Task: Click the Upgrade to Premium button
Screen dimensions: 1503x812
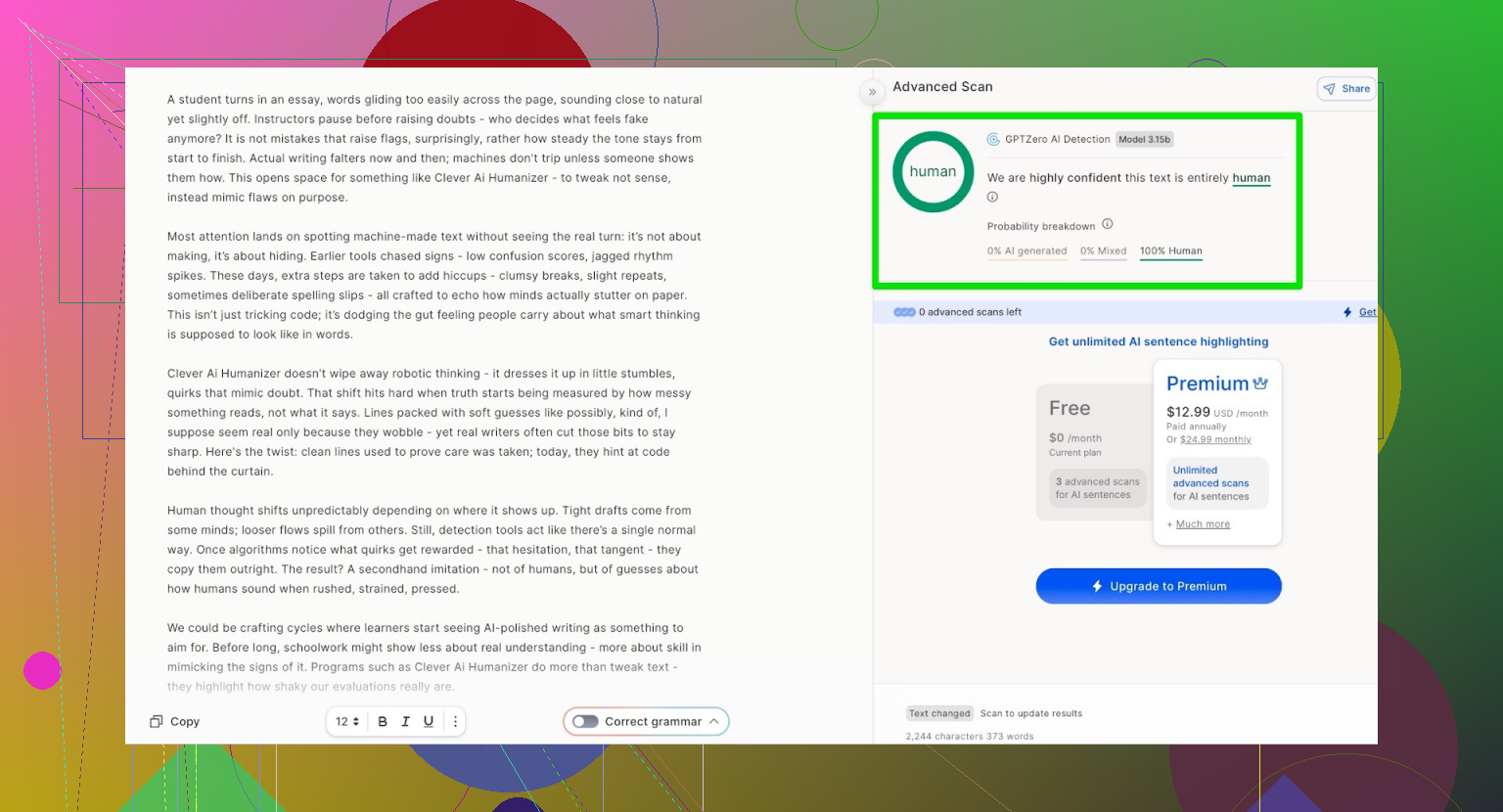Action: tap(1159, 586)
